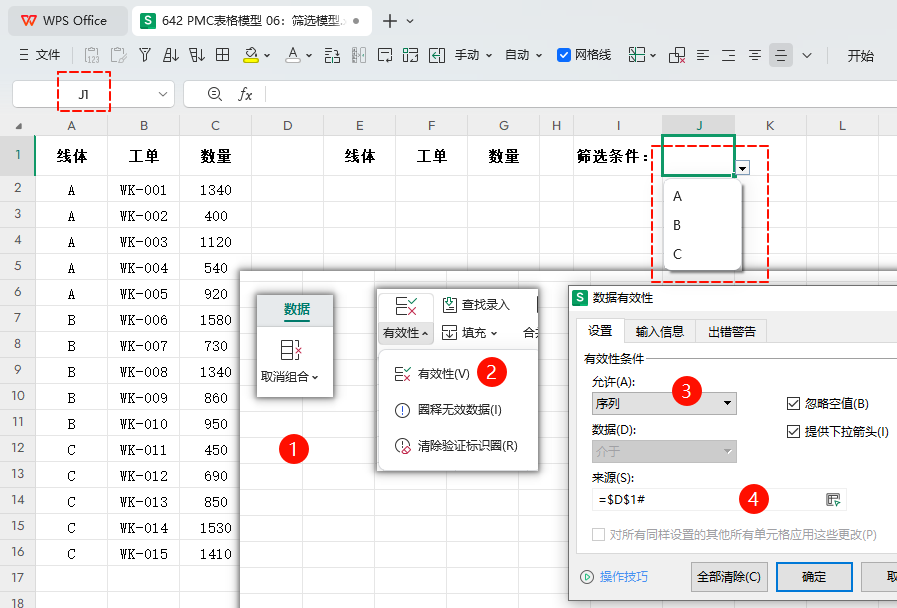This screenshot has height=608, width=897.
Task: Click the wrap text icon
Action: click(x=384, y=55)
